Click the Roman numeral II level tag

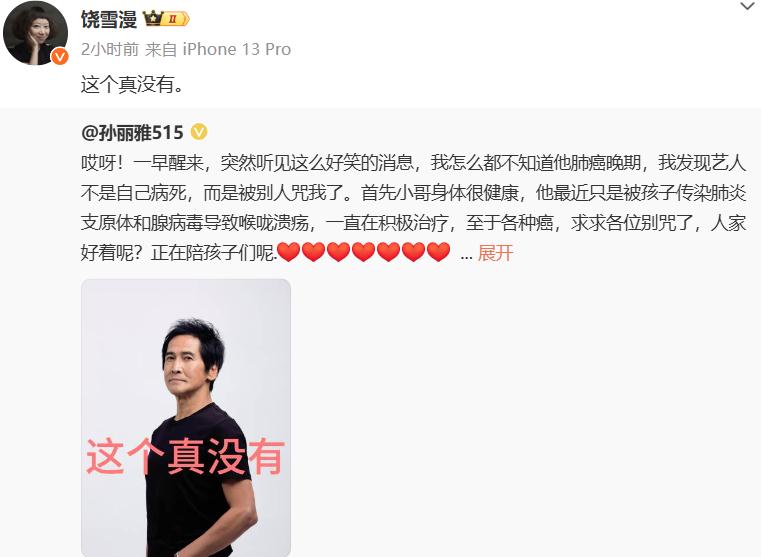(173, 19)
